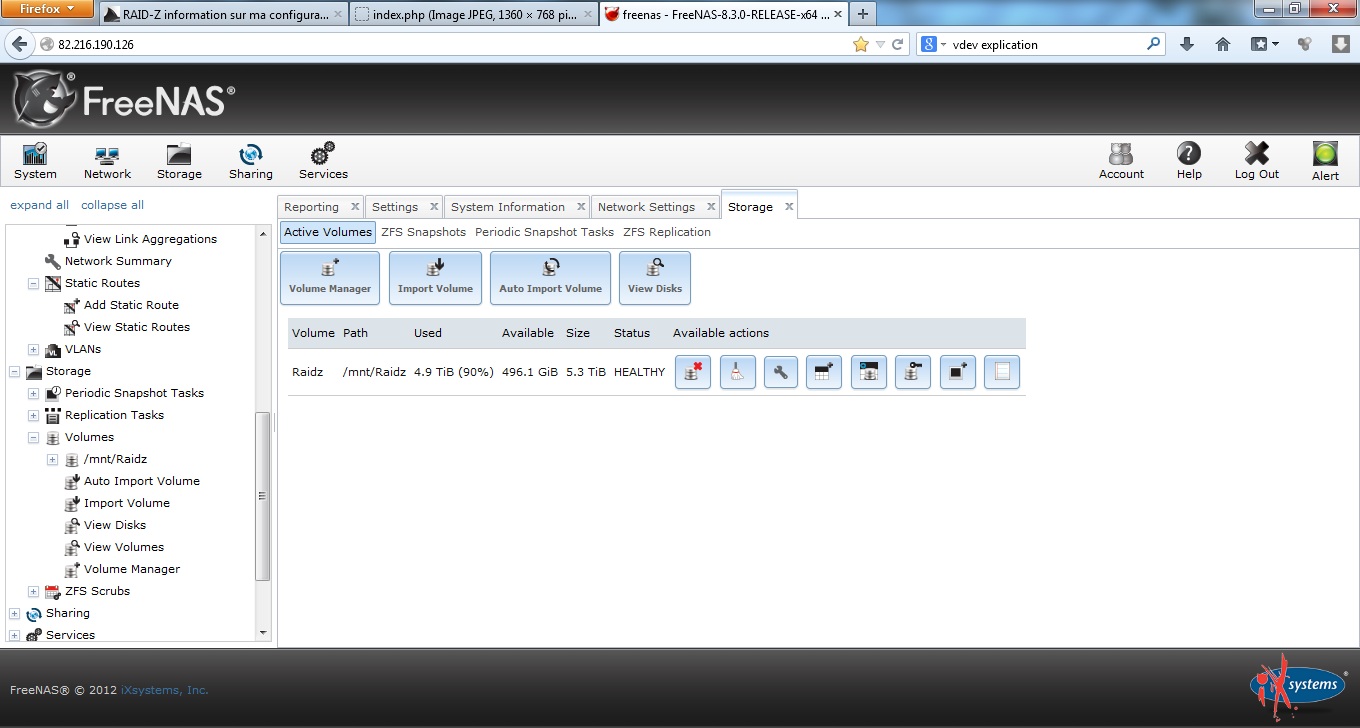Viewport: 1360px width, 728px height.
Task: Expand the Sharing tree node
Action: pyautogui.click(x=14, y=613)
